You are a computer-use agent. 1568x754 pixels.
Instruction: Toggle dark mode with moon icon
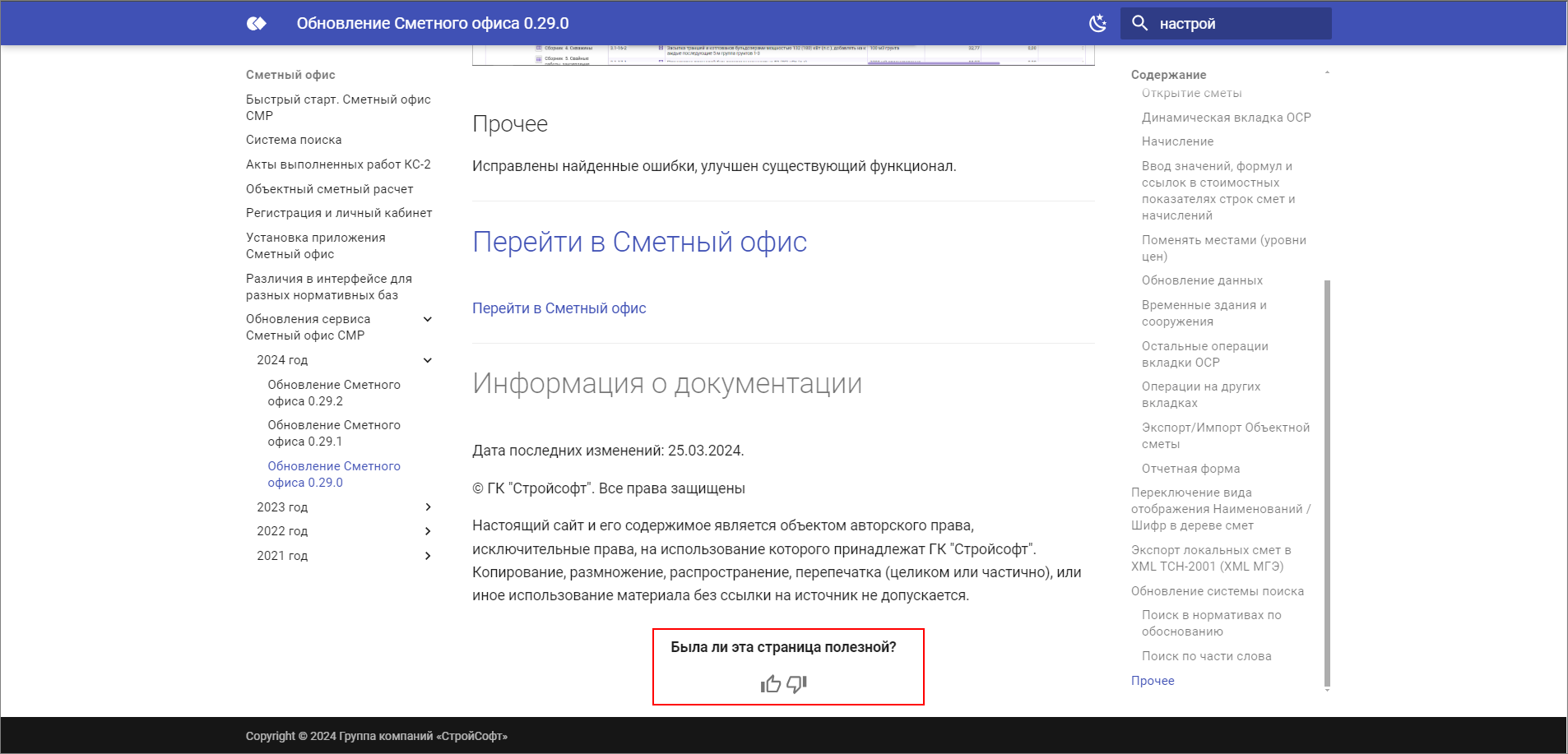tap(1097, 24)
